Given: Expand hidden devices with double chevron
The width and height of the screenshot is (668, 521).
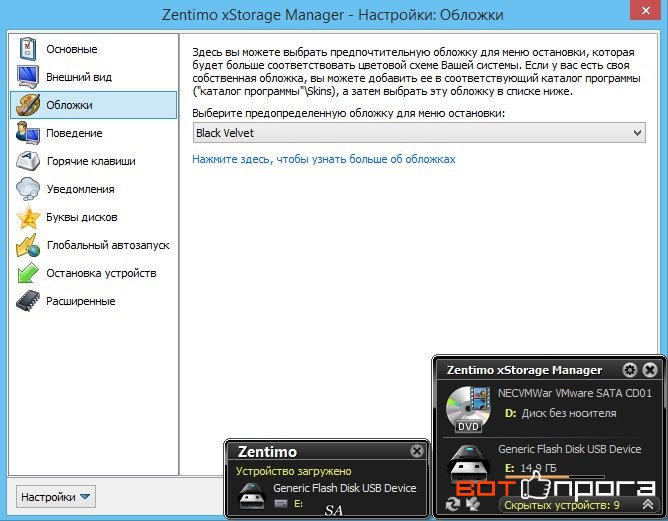Looking at the screenshot, I should tap(648, 504).
